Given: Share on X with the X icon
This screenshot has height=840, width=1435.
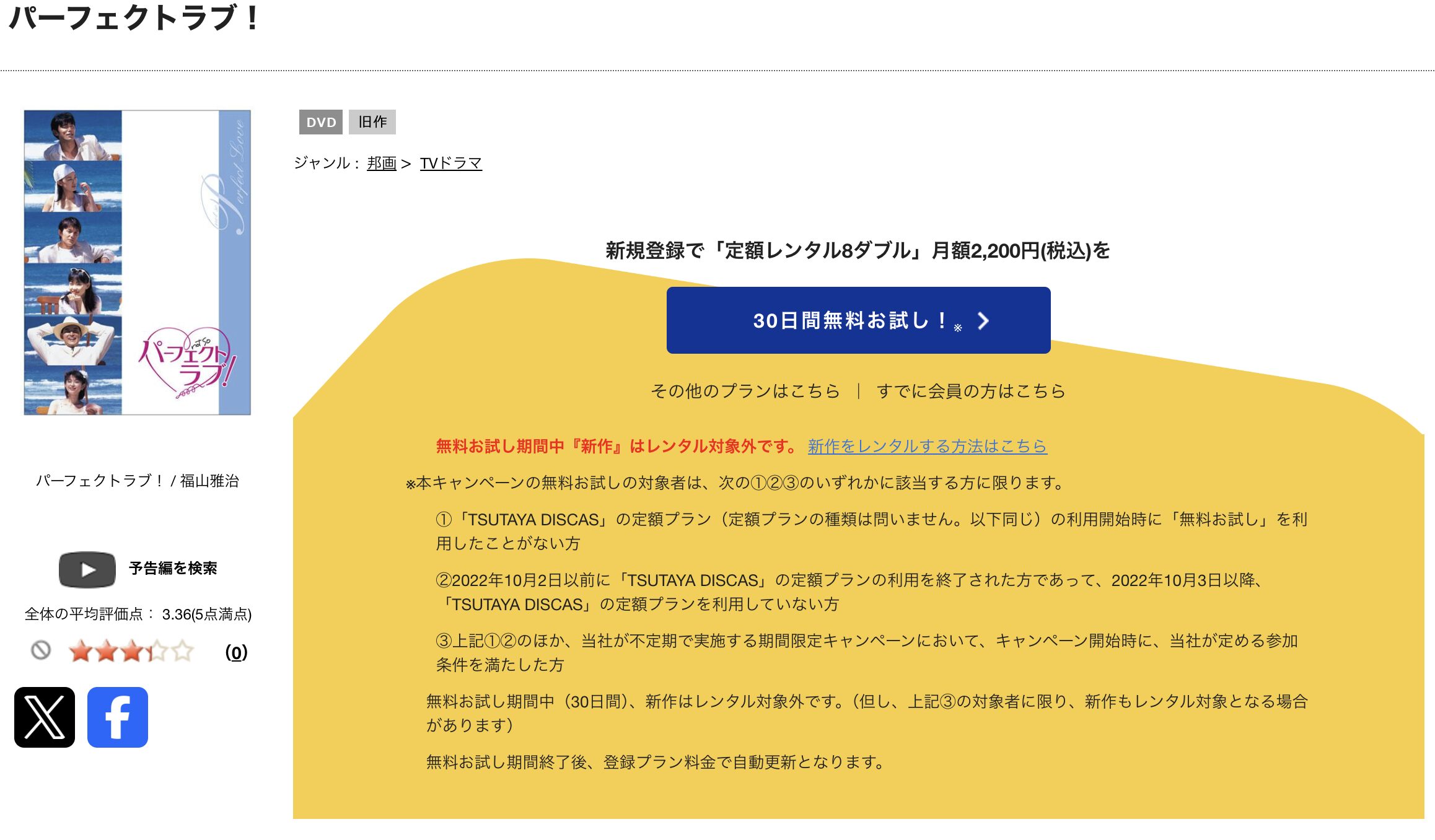Looking at the screenshot, I should (x=45, y=717).
